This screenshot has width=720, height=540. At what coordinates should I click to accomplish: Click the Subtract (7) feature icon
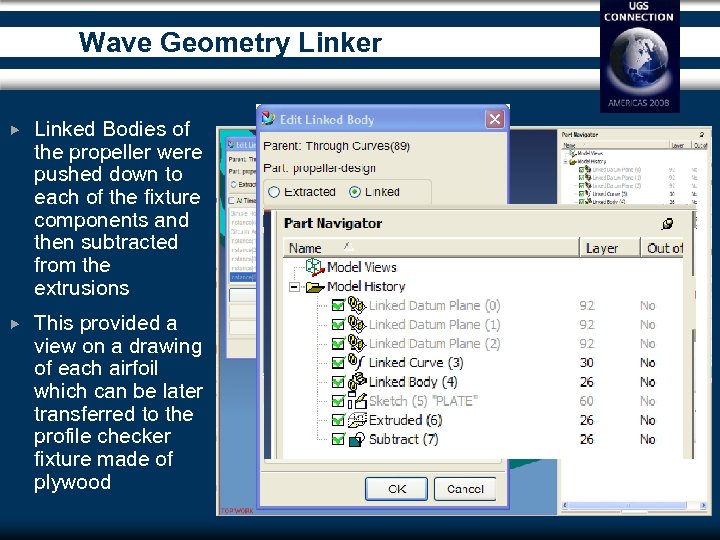pyautogui.click(x=357, y=439)
